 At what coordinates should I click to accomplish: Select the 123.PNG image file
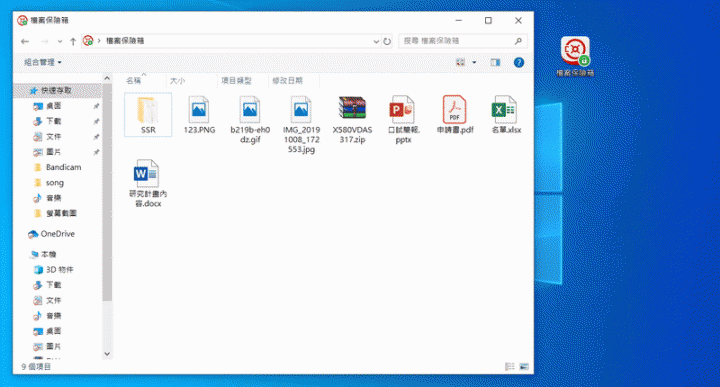point(199,115)
